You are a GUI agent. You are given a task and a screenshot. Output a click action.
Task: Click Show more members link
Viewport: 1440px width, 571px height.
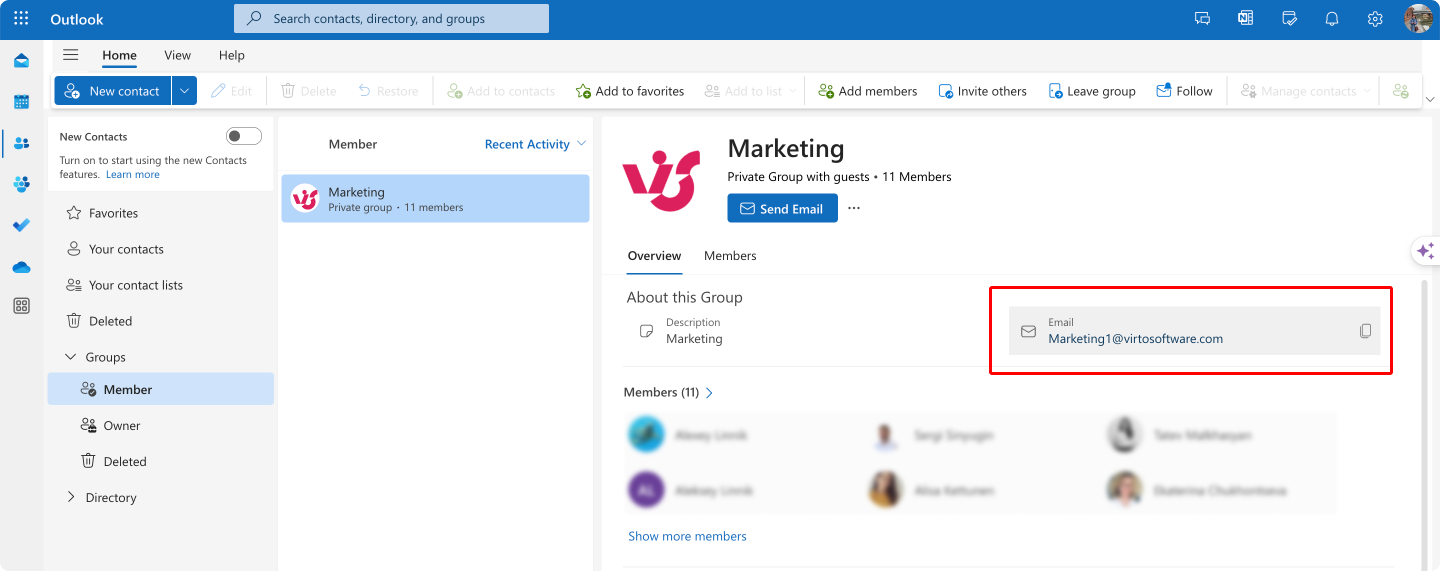click(x=687, y=536)
